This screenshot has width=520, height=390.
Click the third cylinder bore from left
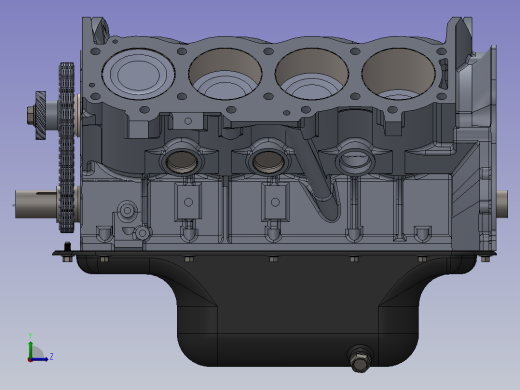coord(312,74)
